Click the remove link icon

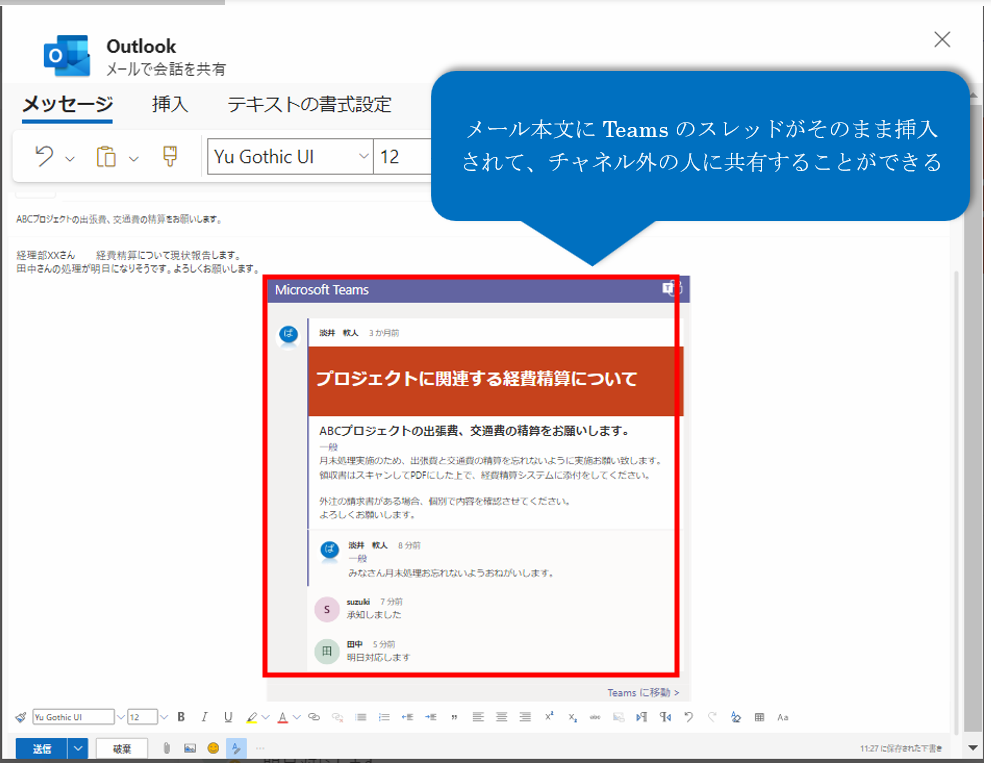pos(337,717)
